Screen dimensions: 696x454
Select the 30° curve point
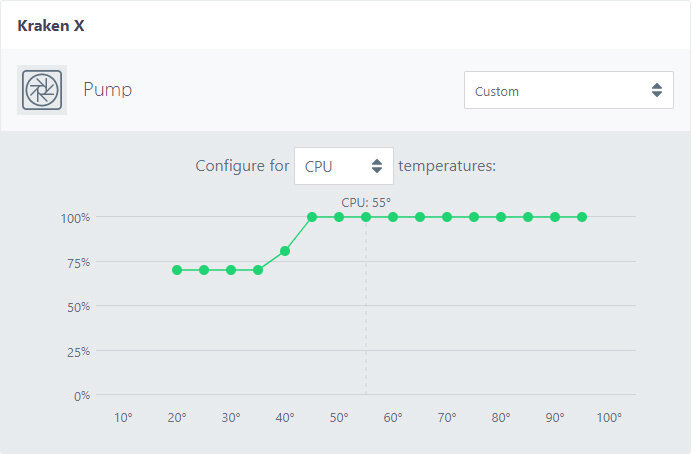click(231, 270)
